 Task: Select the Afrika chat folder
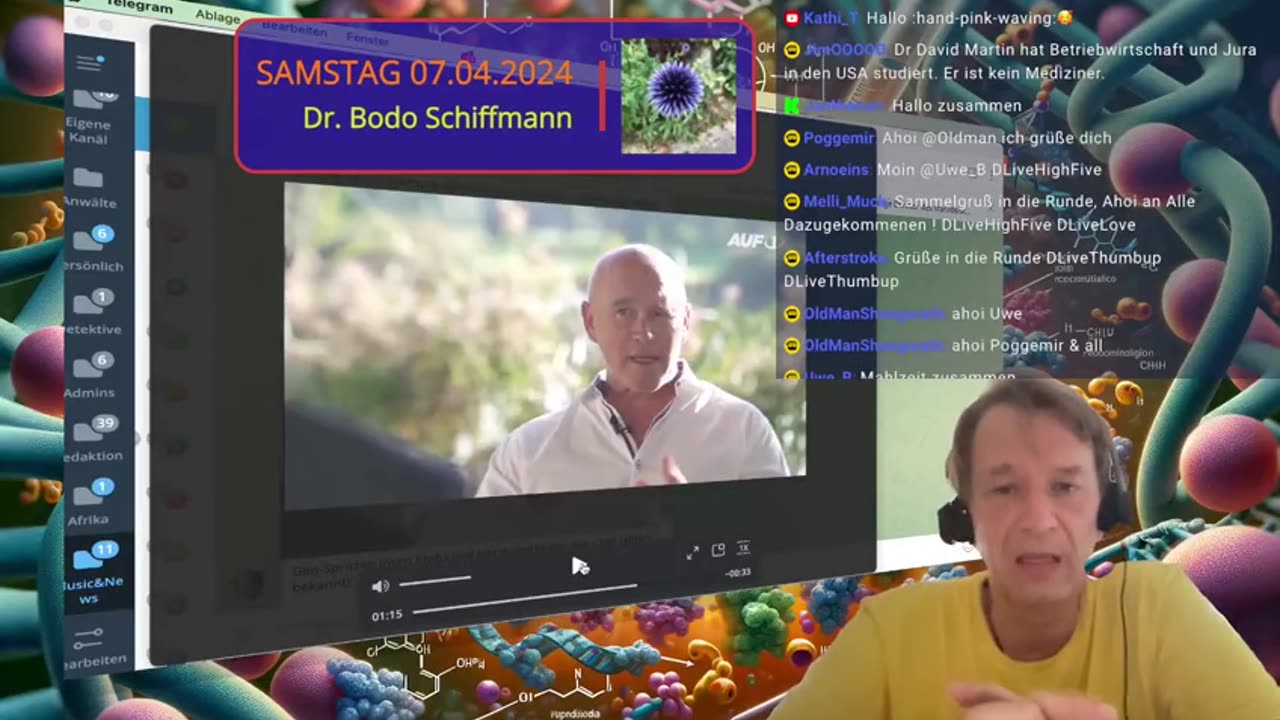point(90,501)
